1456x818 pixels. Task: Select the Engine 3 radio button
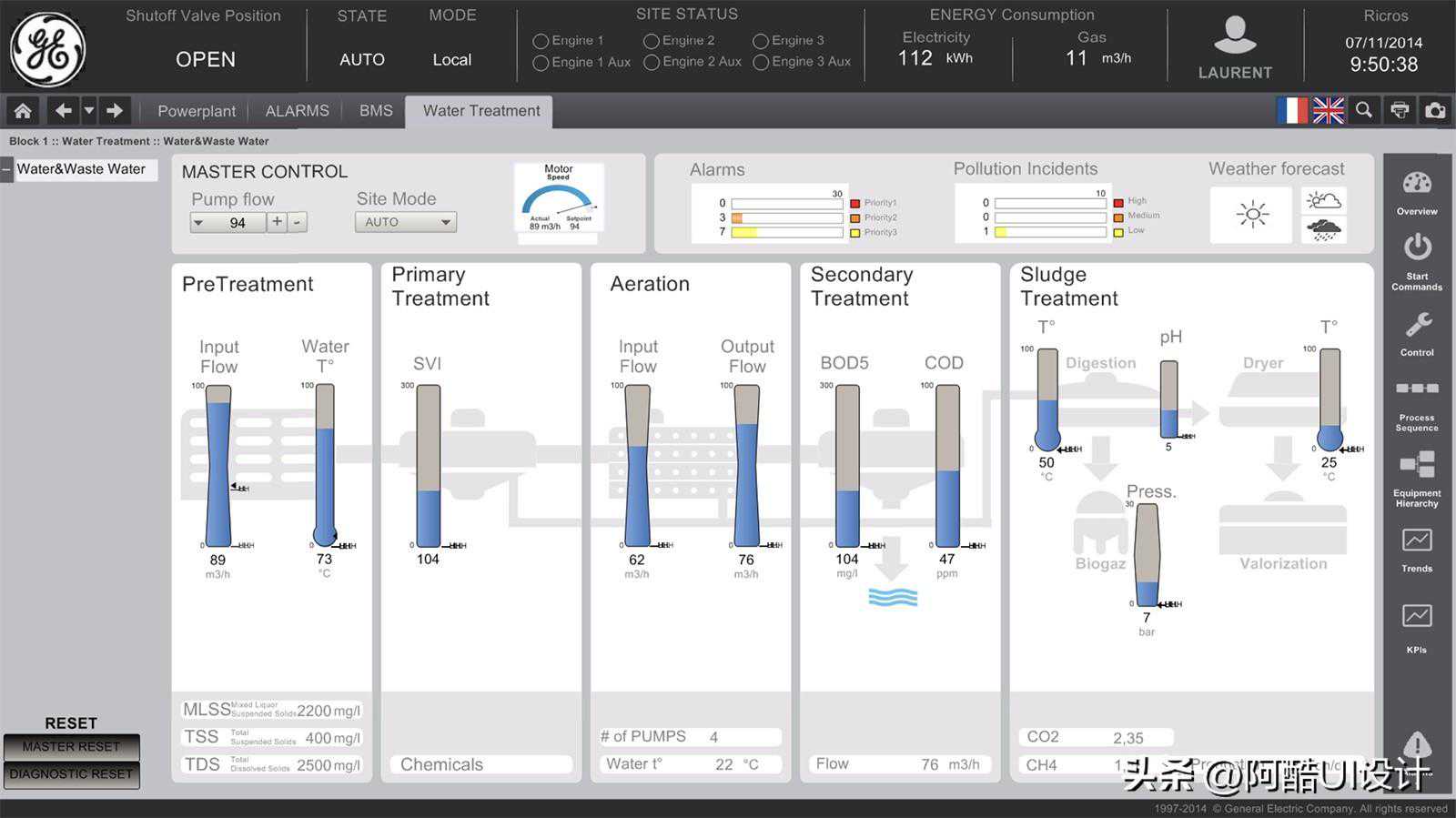pos(761,41)
